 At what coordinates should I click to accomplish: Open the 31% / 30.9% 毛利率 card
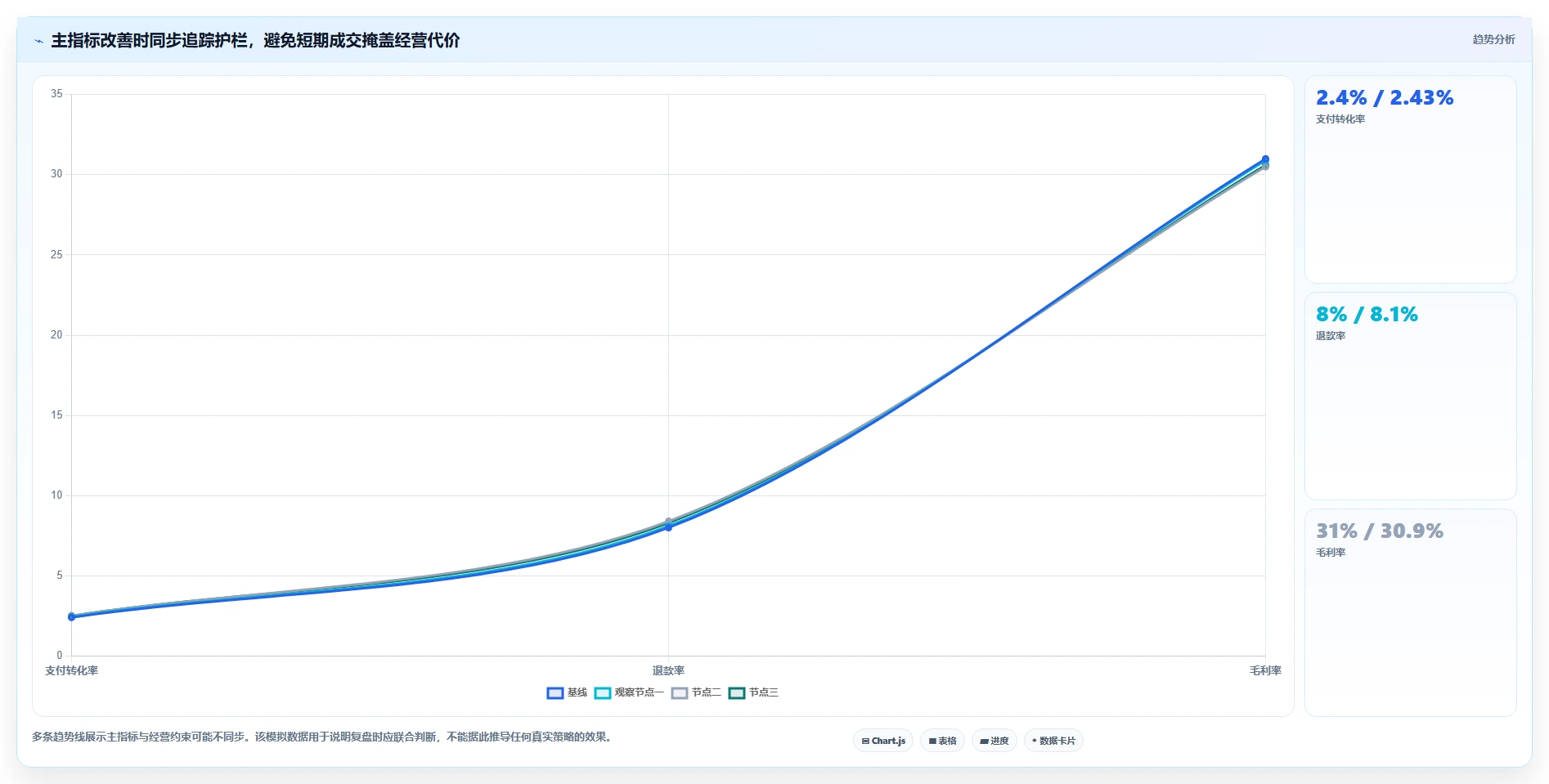[x=1410, y=613]
